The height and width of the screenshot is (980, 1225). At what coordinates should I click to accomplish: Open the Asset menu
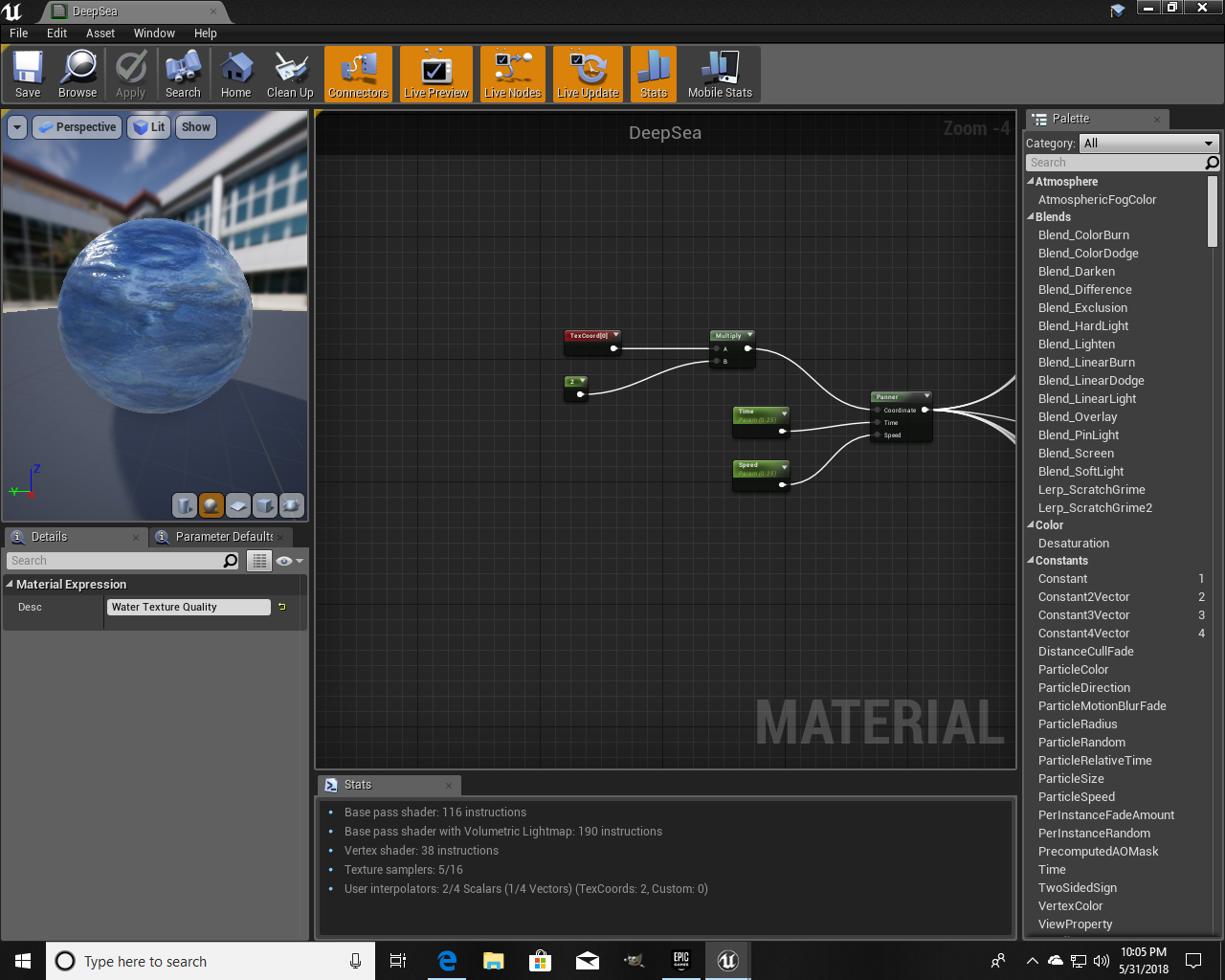(100, 33)
